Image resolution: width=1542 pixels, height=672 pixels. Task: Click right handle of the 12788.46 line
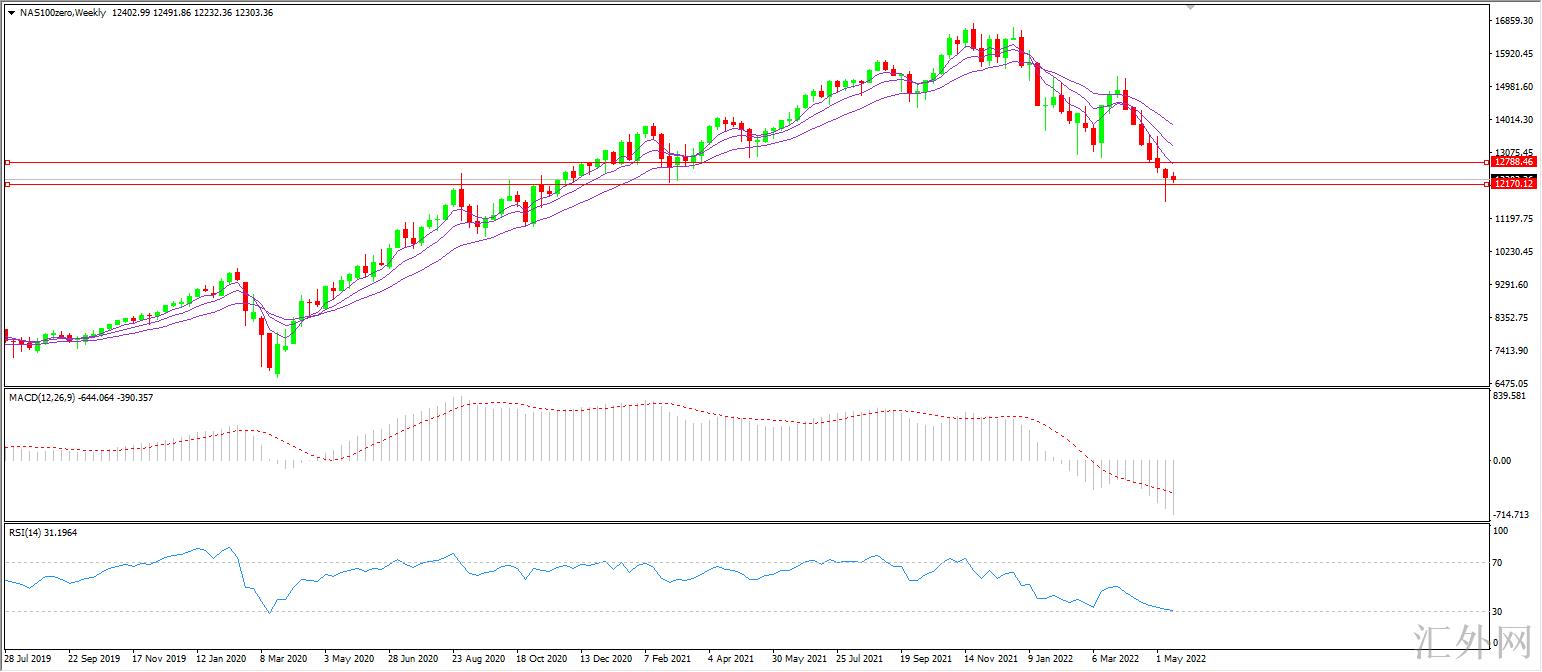click(x=1487, y=162)
